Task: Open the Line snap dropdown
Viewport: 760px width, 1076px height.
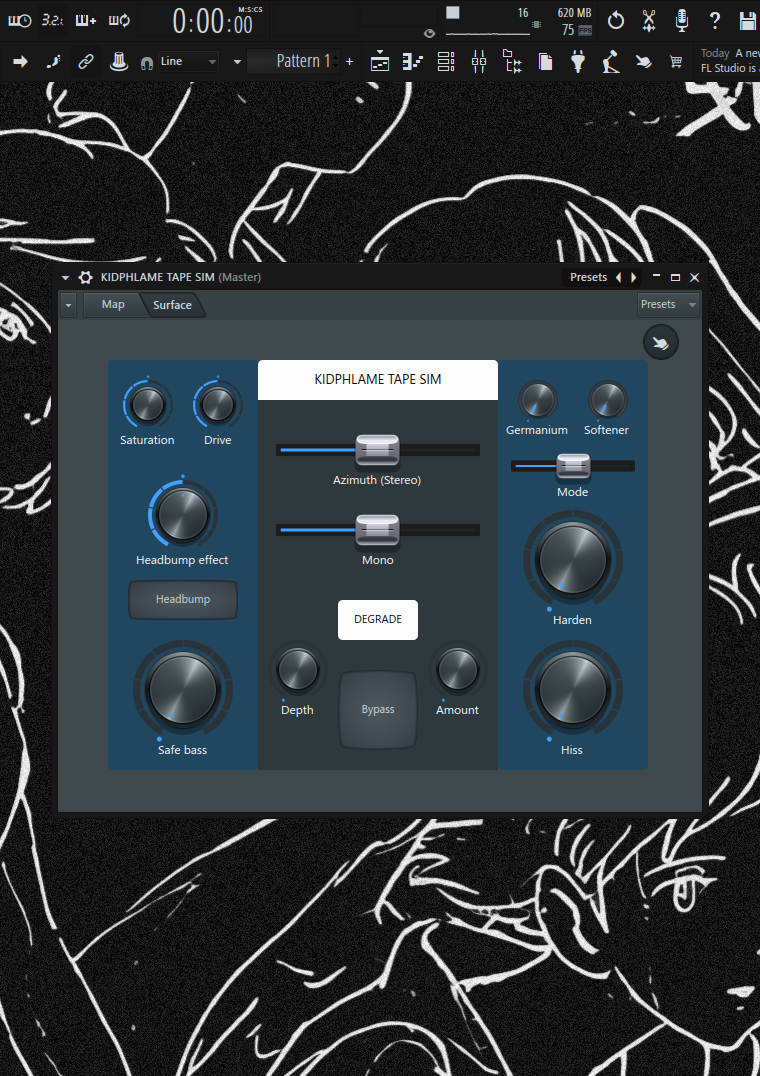Action: coord(188,61)
